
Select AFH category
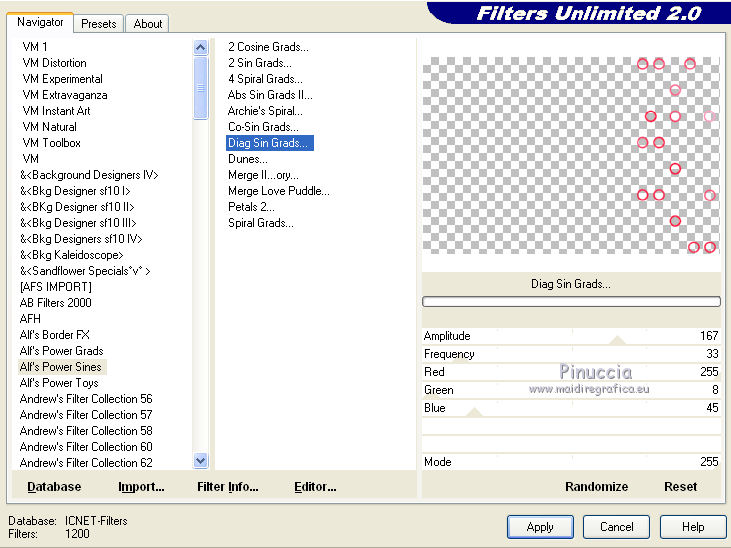pos(30,319)
